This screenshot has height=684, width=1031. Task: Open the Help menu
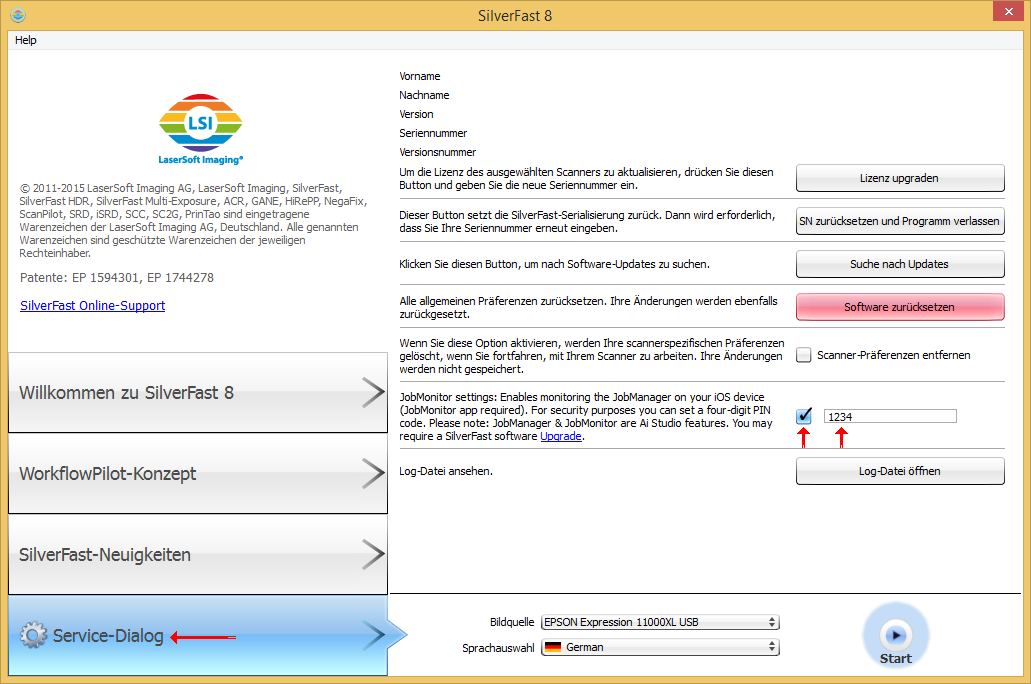click(26, 40)
